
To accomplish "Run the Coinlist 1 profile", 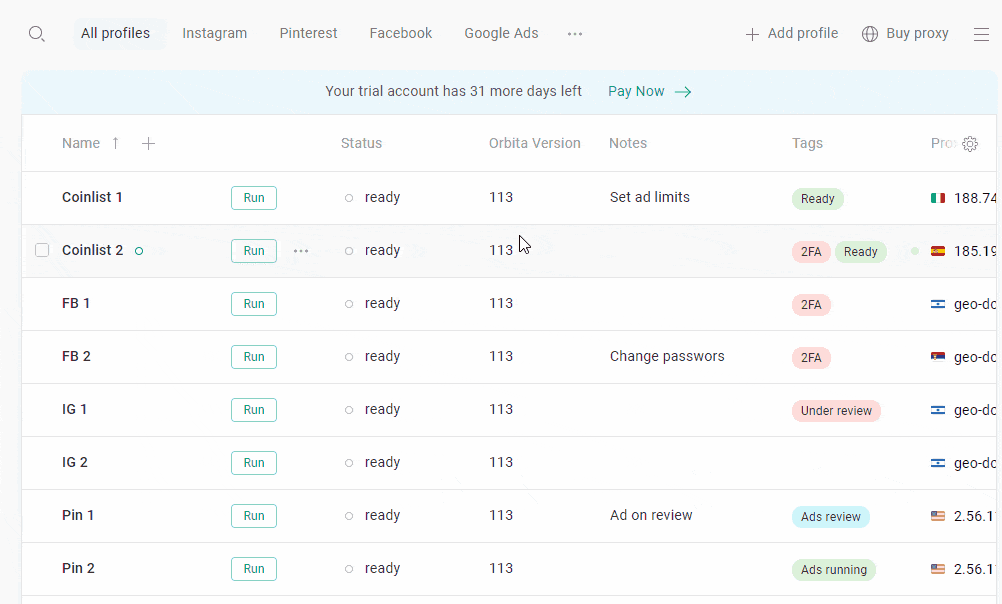I will (x=254, y=198).
